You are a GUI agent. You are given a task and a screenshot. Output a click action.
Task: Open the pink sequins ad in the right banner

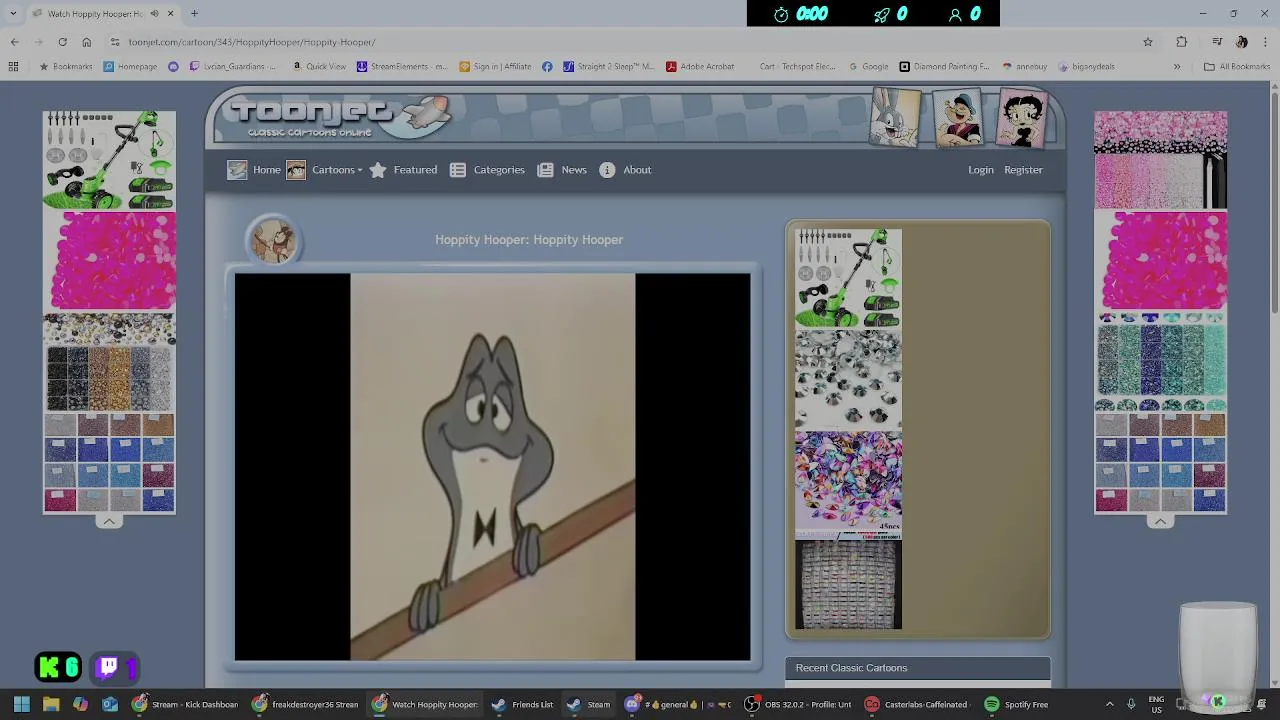(1160, 260)
